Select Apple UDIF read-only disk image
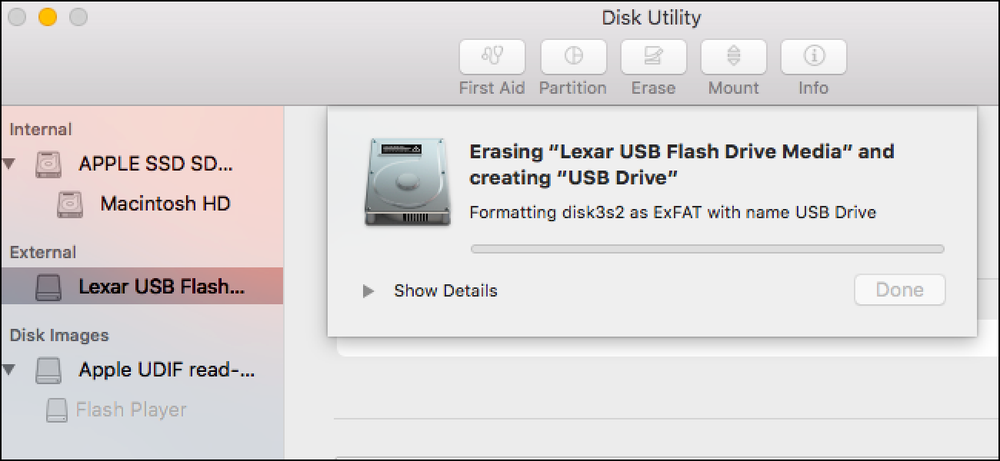 (x=166, y=370)
